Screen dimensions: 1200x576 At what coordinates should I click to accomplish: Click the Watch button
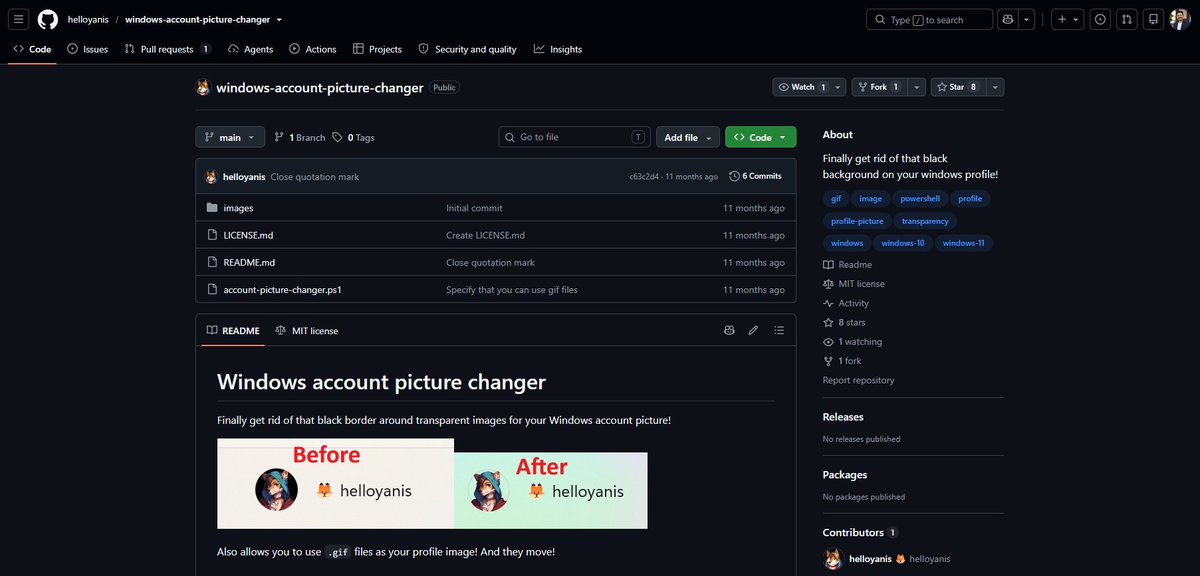pyautogui.click(x=802, y=87)
